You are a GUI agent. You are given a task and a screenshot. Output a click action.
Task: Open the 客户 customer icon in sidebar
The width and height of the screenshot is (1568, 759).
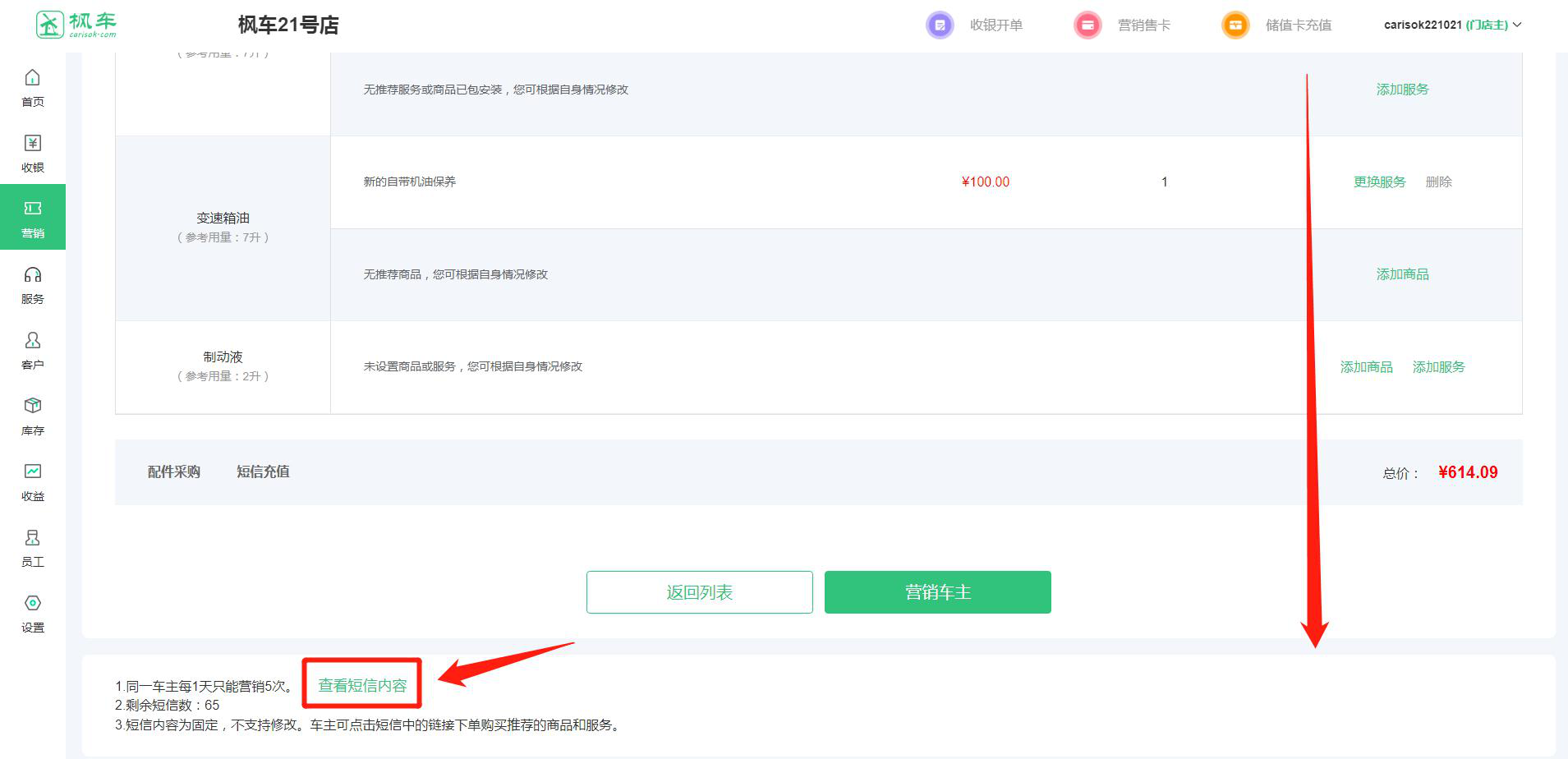click(33, 340)
